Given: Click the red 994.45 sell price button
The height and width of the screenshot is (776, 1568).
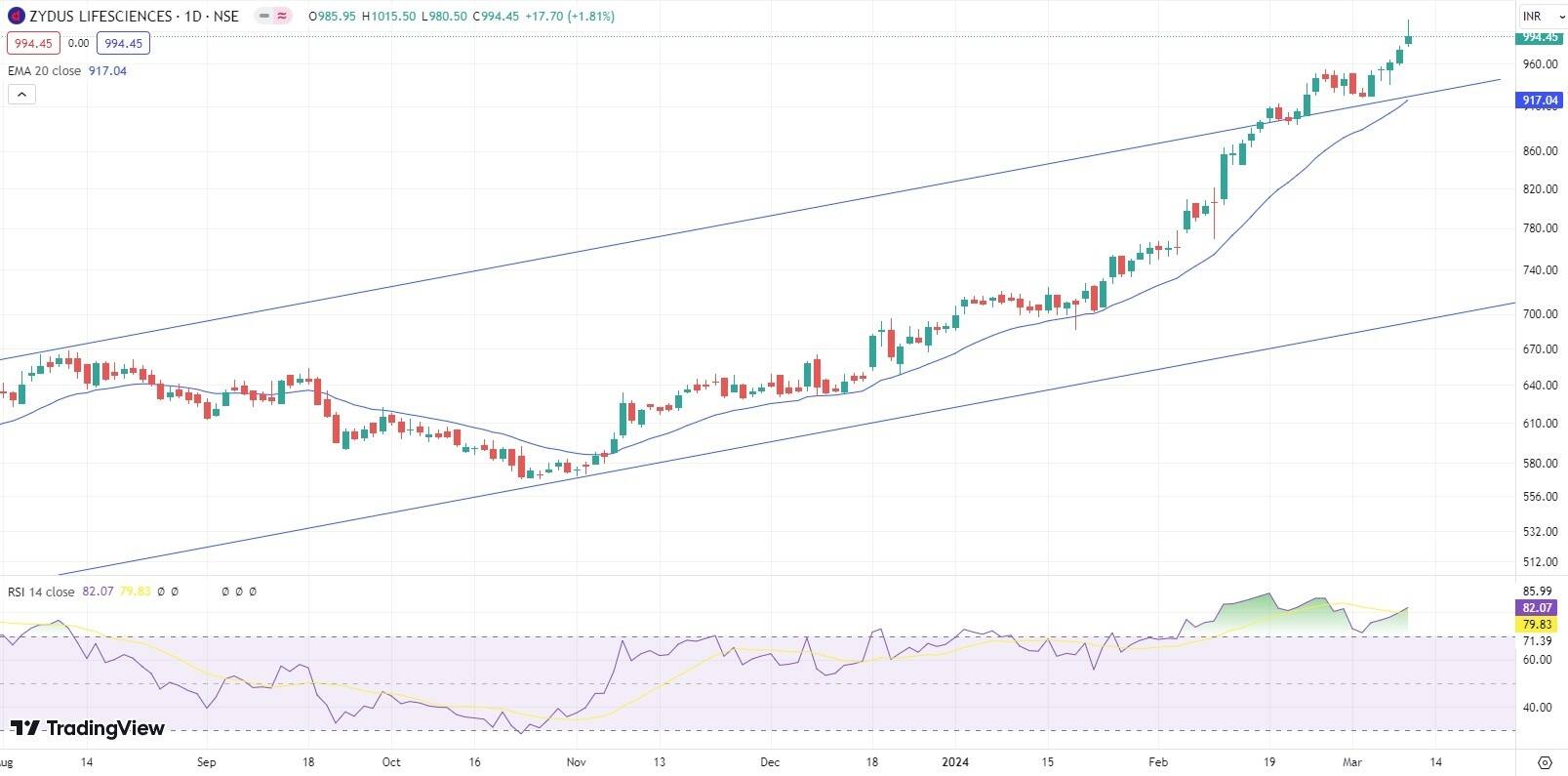Looking at the screenshot, I should [32, 43].
